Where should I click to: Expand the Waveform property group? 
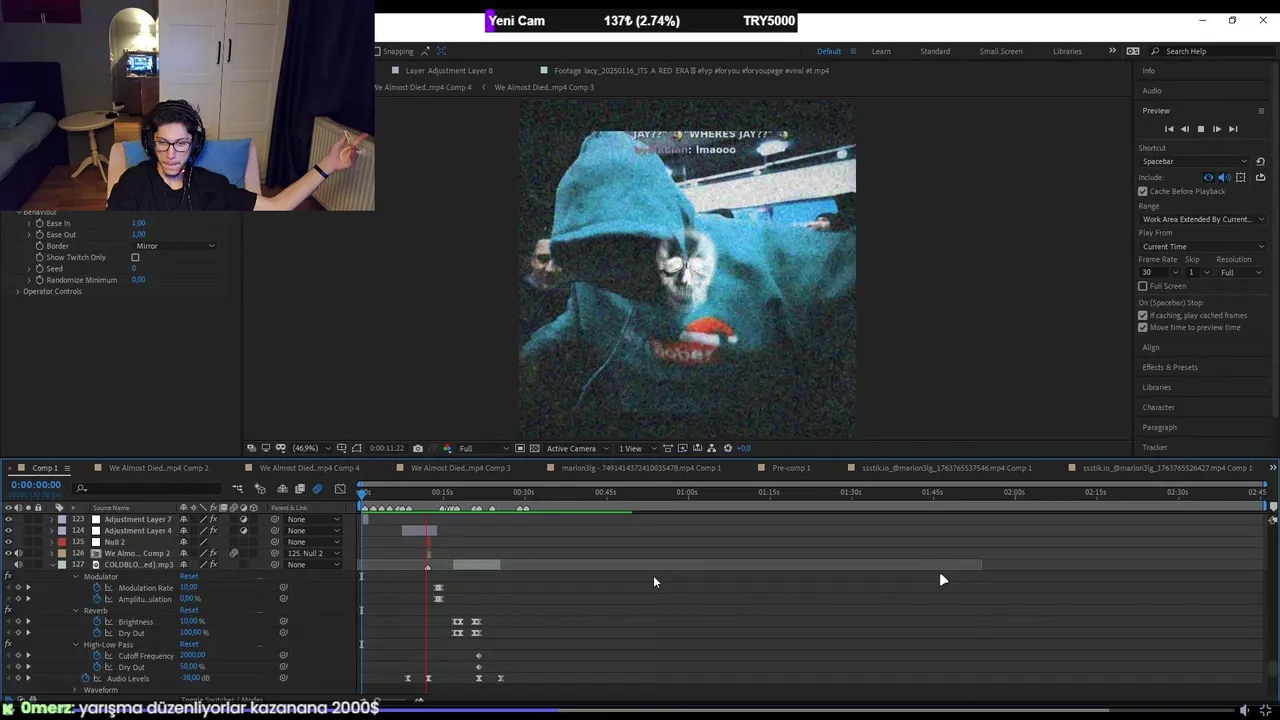pos(75,690)
